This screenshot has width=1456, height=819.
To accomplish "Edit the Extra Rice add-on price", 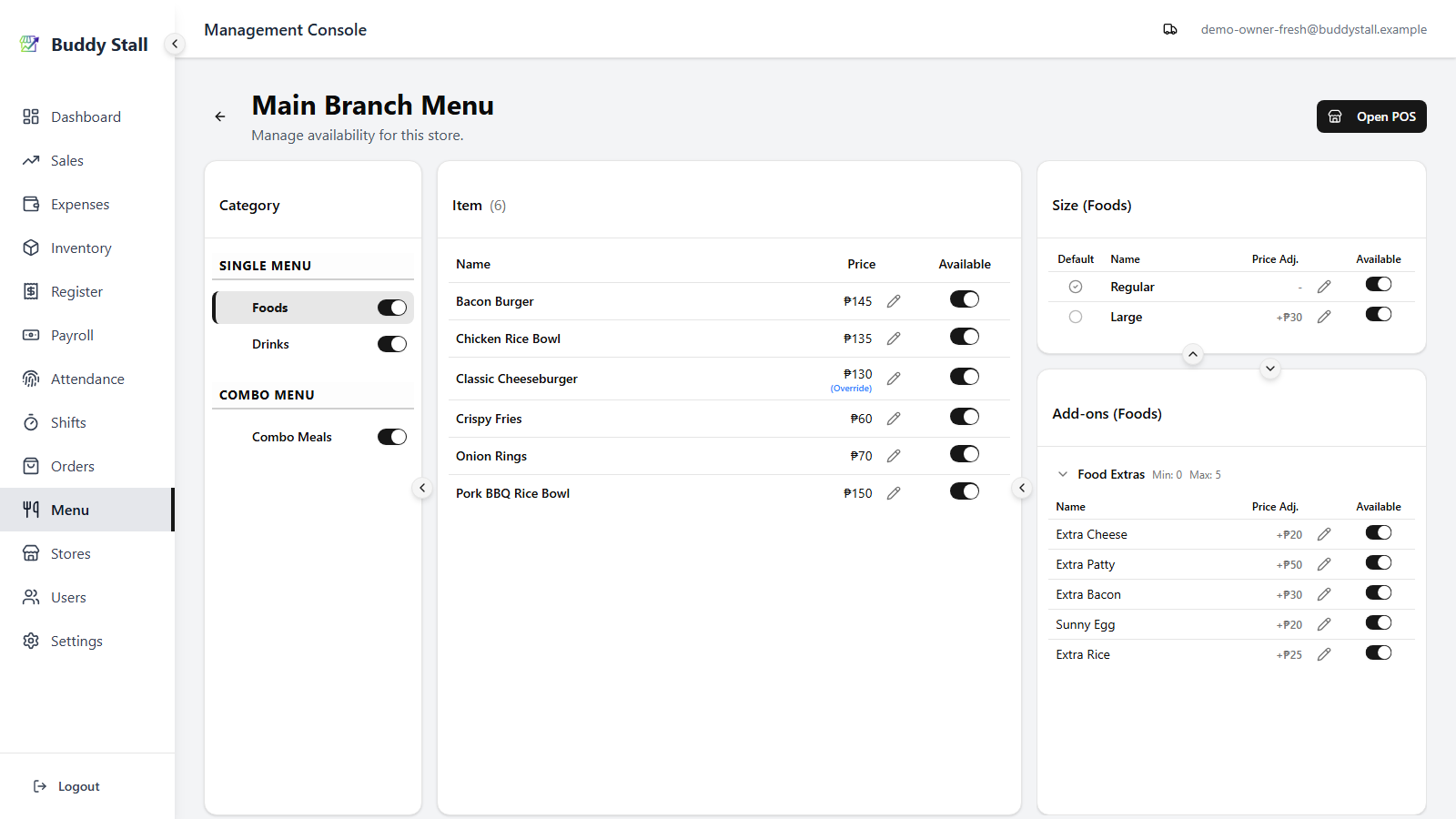I will pos(1324,654).
